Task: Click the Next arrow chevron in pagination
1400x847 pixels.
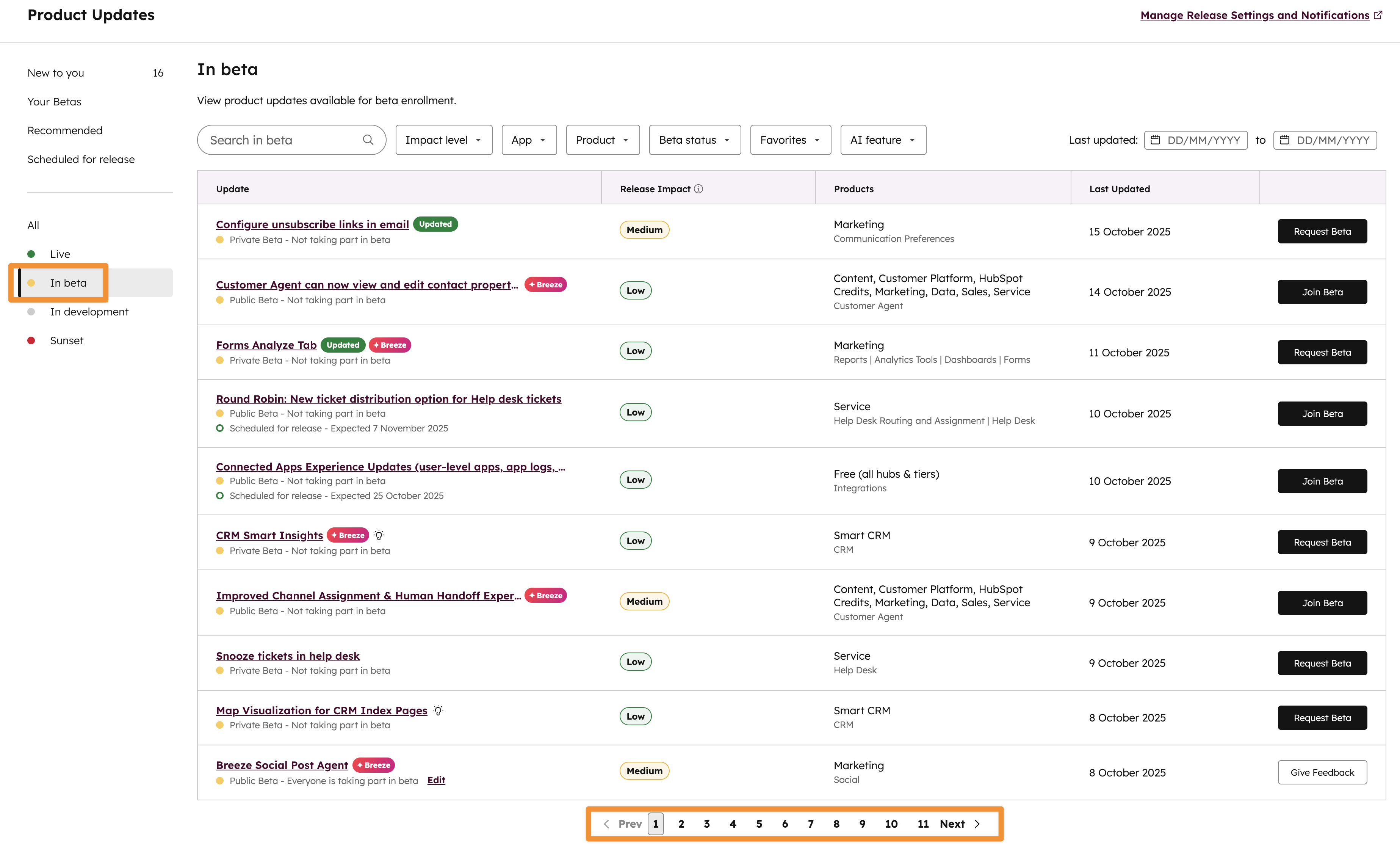Action: click(977, 823)
